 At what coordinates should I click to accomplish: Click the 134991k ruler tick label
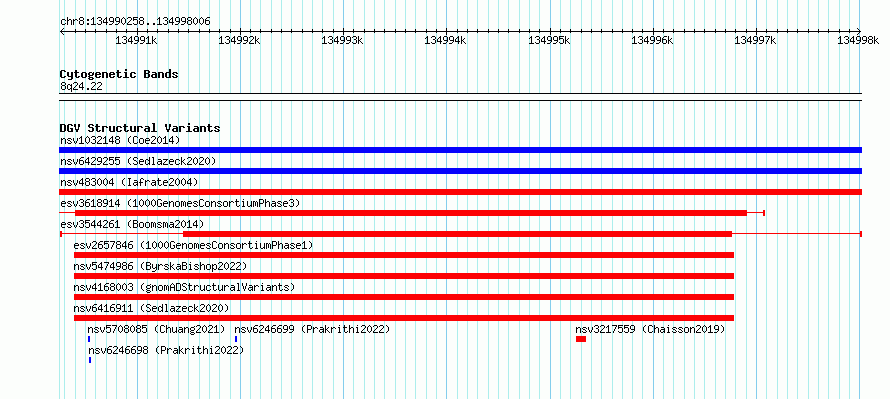tap(136, 40)
